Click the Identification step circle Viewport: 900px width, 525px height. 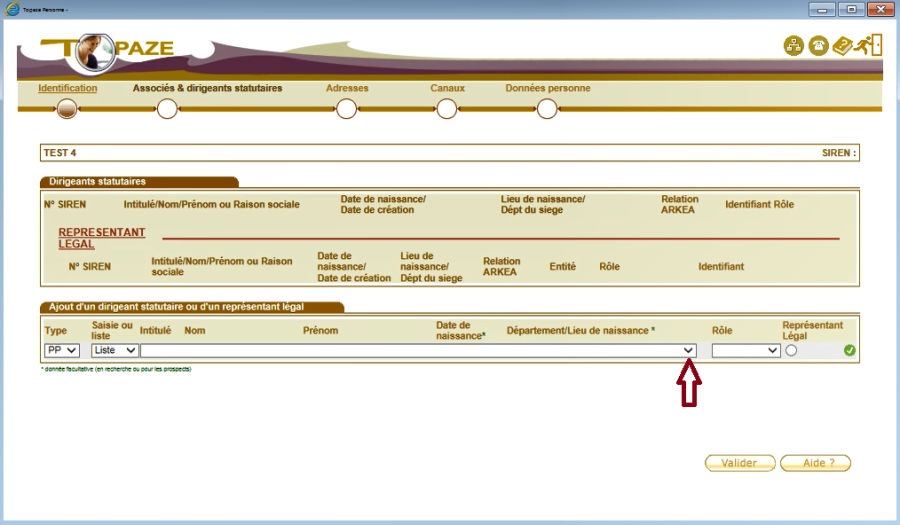[x=67, y=109]
